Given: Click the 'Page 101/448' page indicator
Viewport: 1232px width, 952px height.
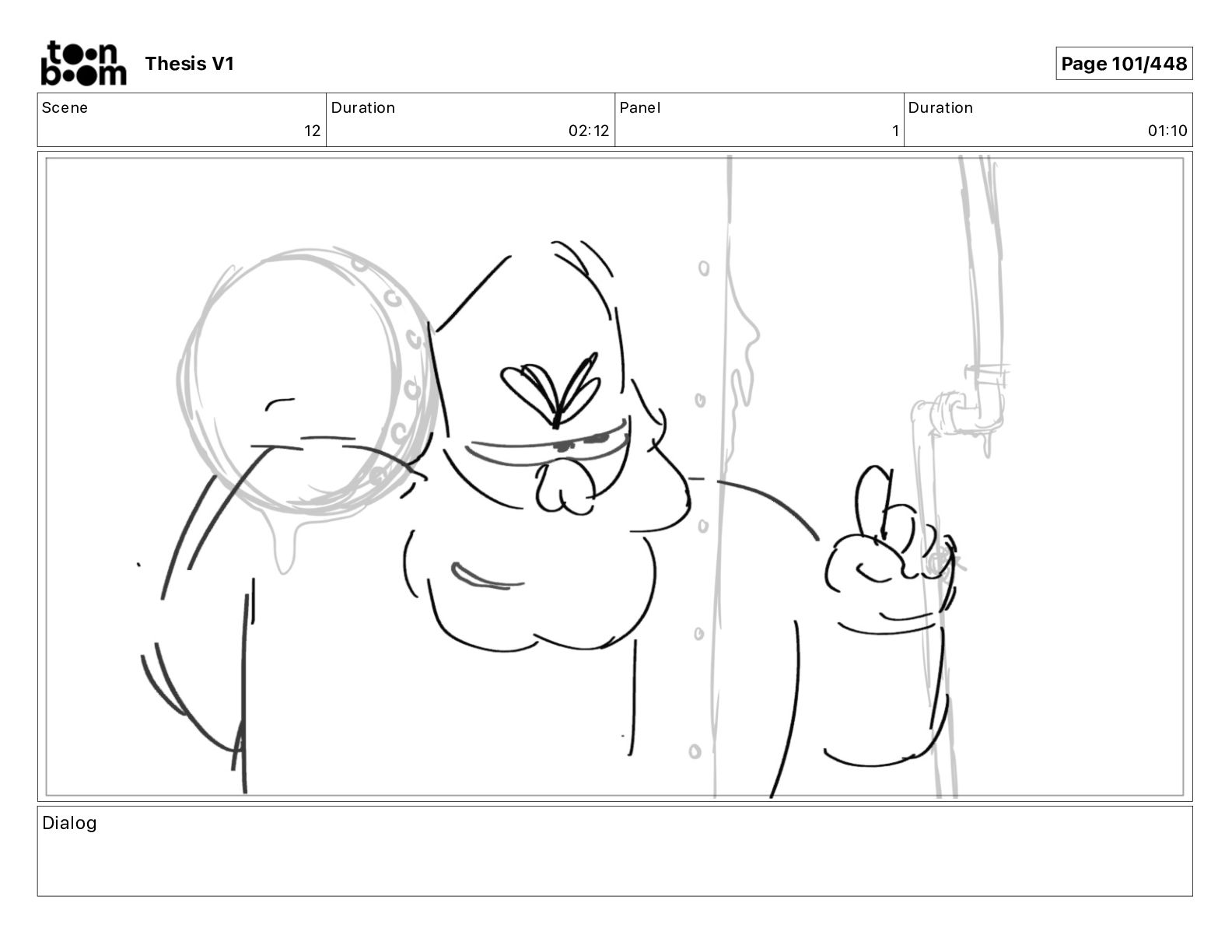Looking at the screenshot, I should coord(1124,64).
